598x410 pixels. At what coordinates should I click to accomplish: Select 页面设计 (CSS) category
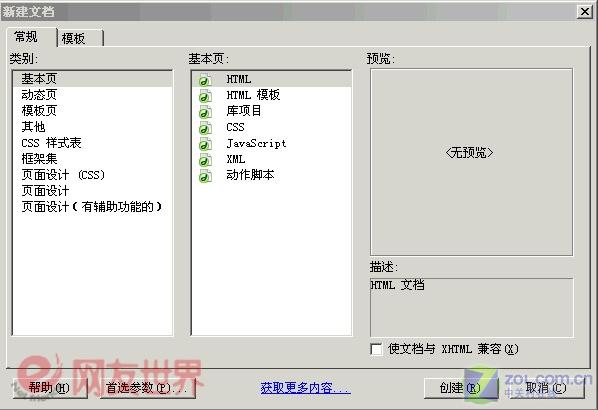coord(63,175)
